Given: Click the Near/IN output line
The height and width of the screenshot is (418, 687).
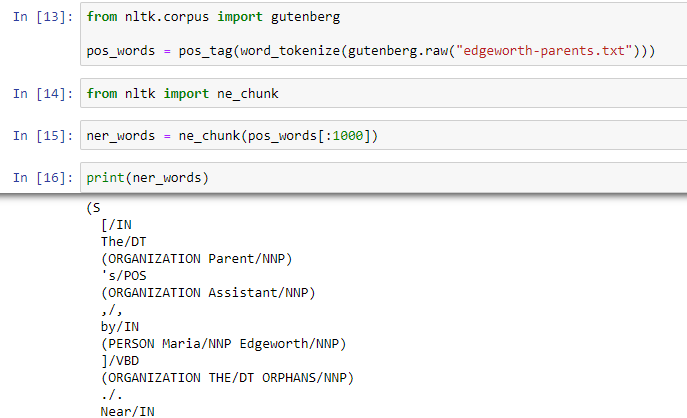Looking at the screenshot, I should (x=123, y=411).
